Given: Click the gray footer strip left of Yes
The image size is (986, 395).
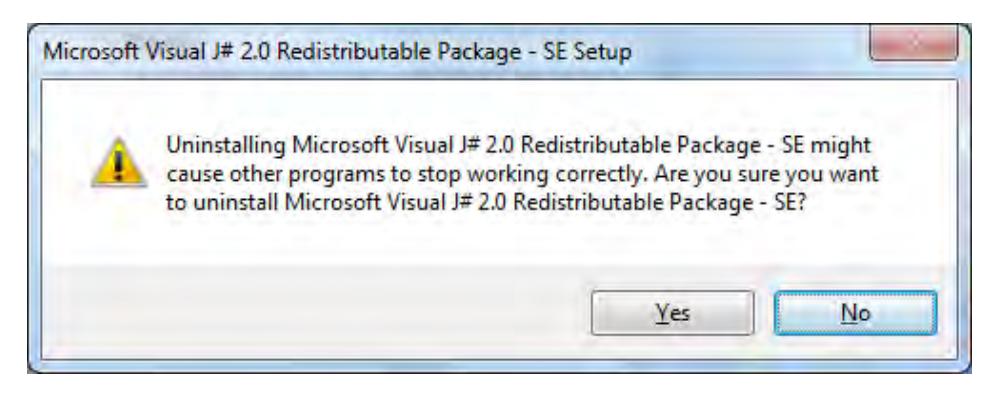Looking at the screenshot, I should pos(314,313).
